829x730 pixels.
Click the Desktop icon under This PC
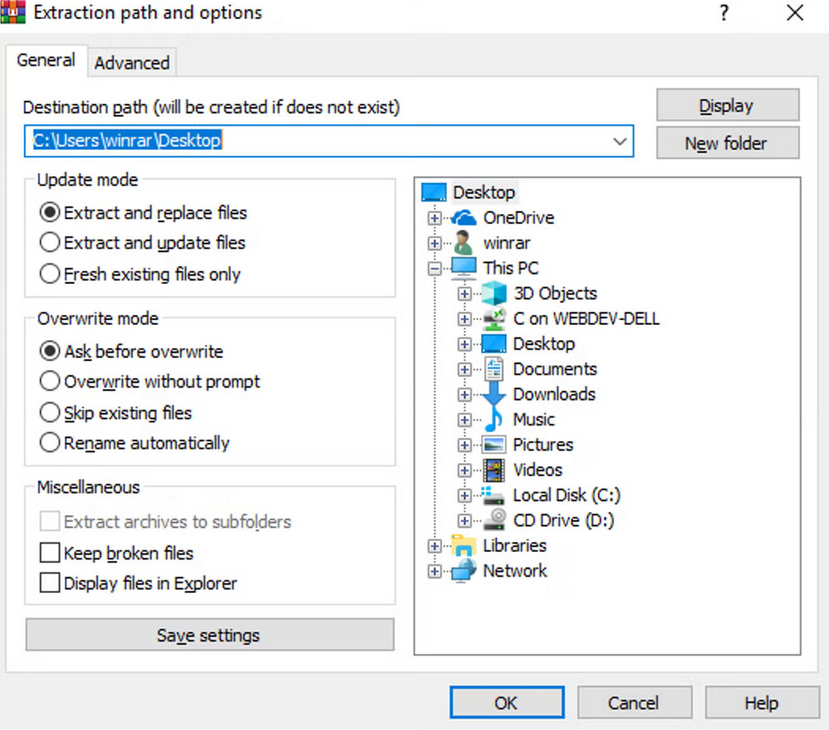494,344
